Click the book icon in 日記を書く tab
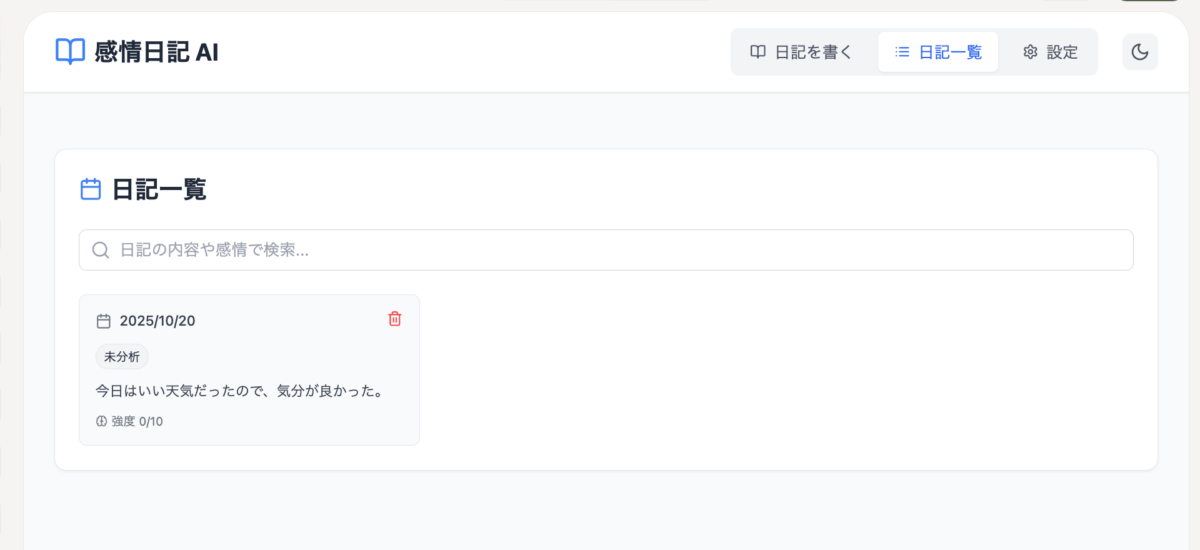 point(759,52)
